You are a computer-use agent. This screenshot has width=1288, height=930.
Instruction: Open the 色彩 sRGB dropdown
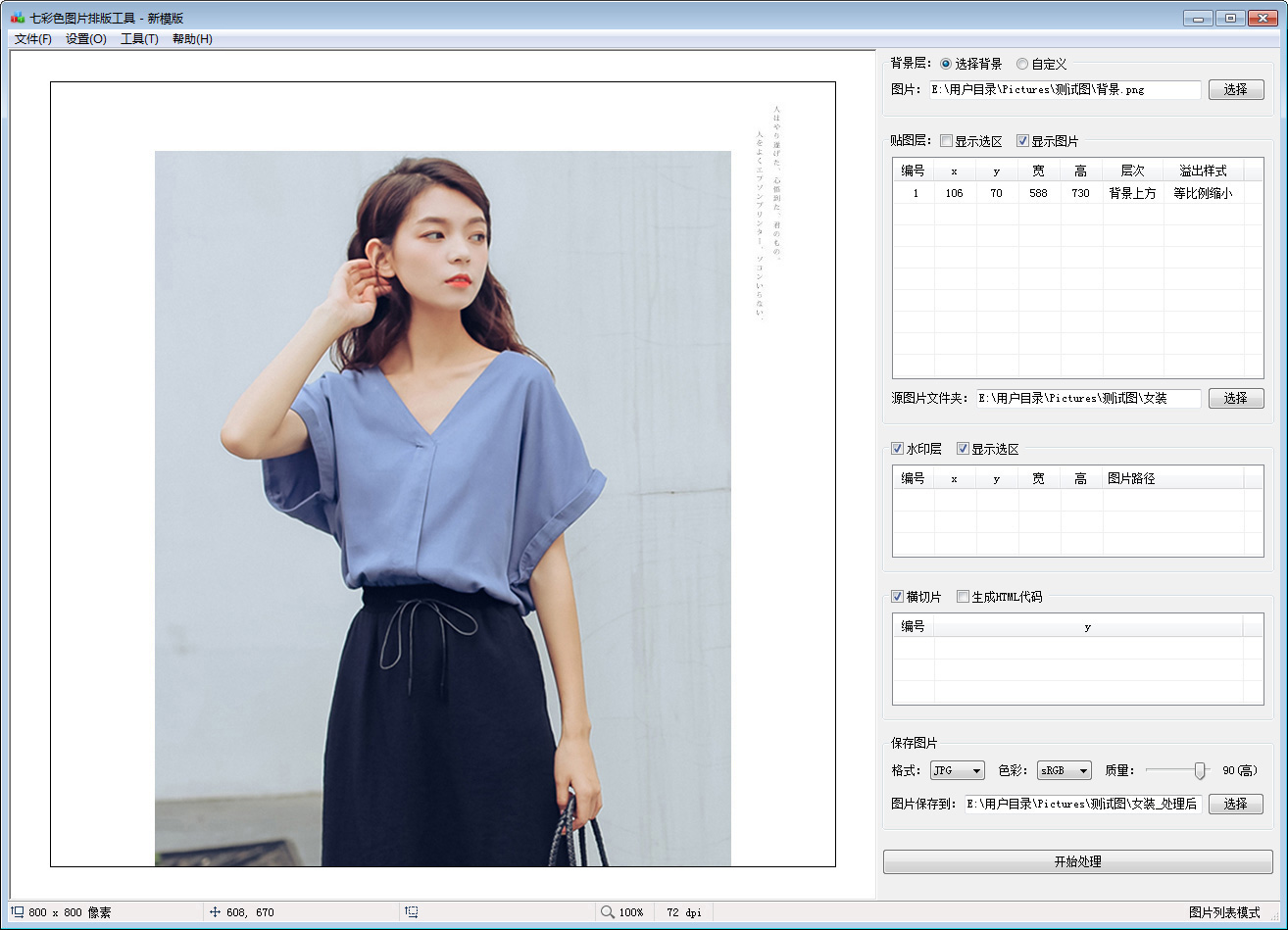[1065, 771]
